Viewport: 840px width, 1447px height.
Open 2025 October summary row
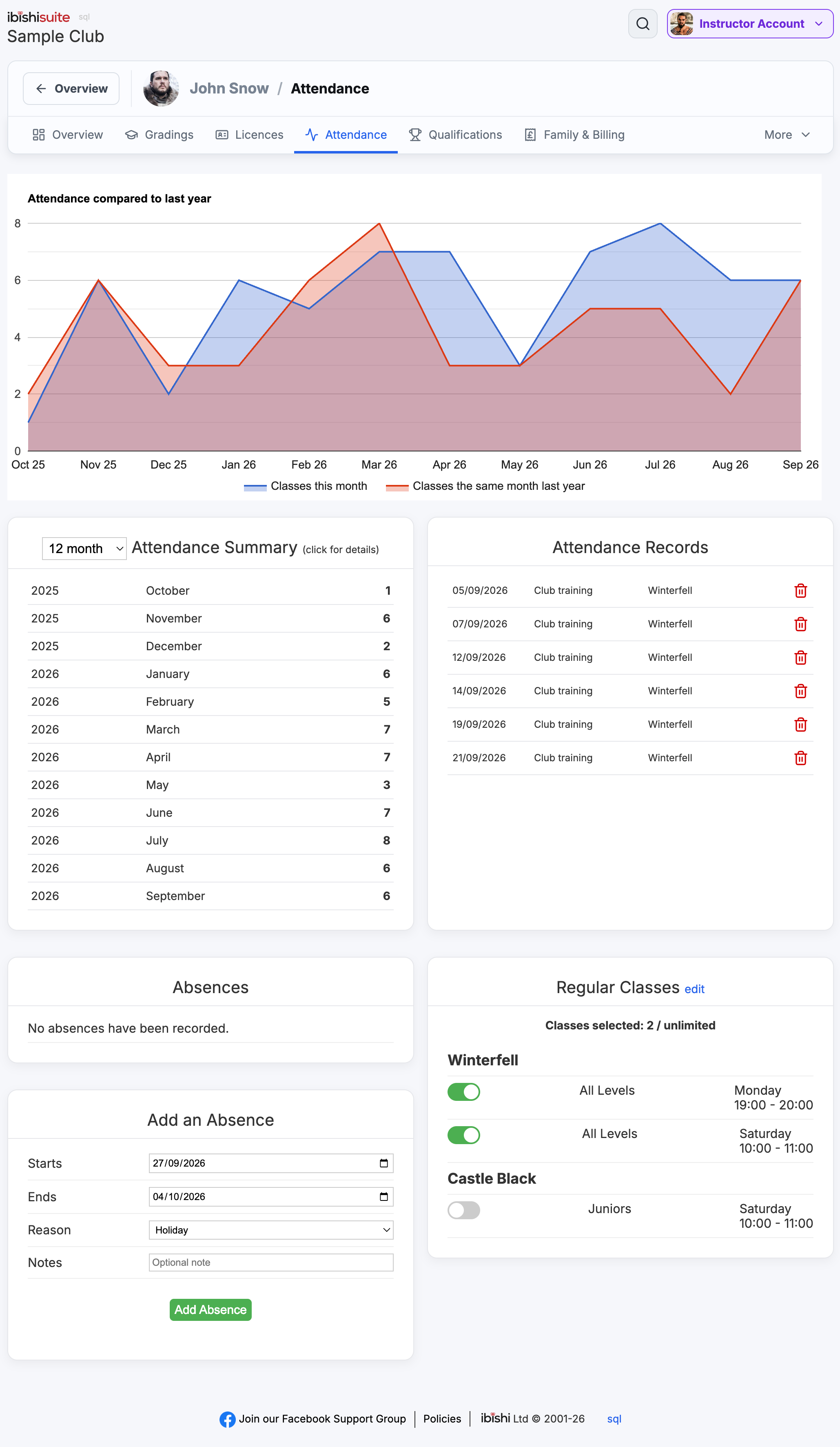coord(211,590)
